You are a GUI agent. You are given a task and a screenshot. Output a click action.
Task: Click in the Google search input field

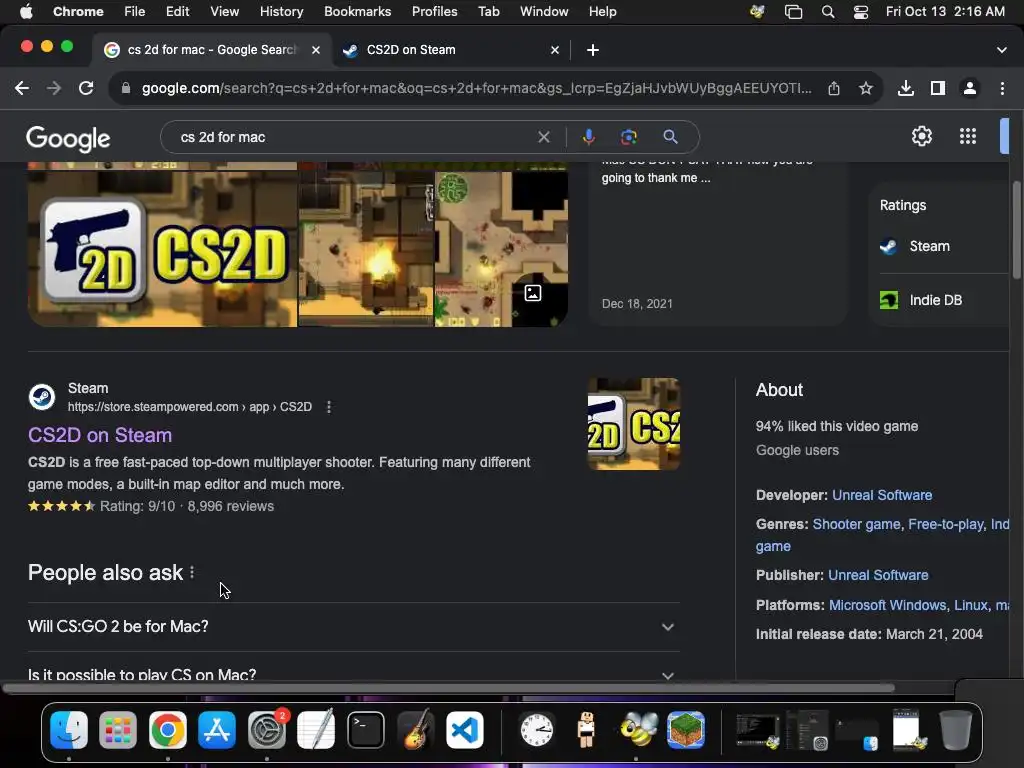(x=353, y=137)
